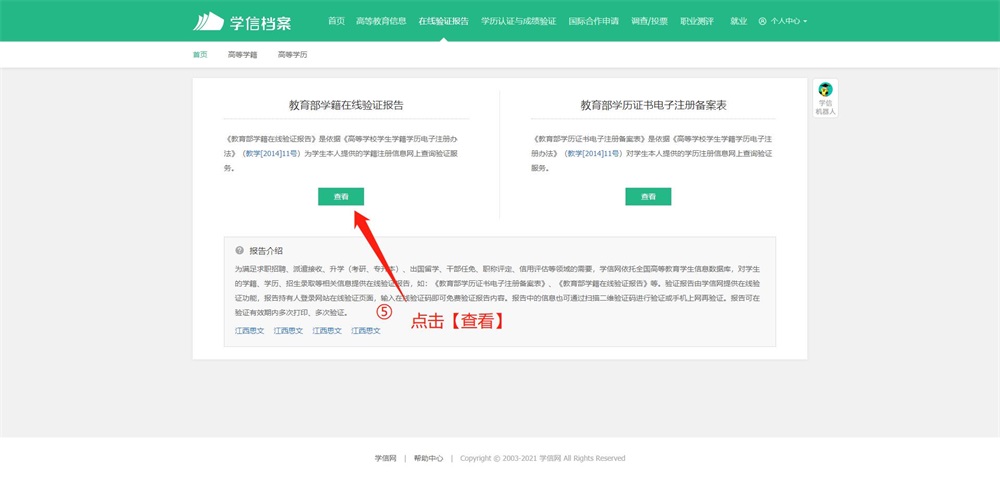The height and width of the screenshot is (479, 1000).
Task: Open 帮助中心 in the footer
Action: click(428, 458)
